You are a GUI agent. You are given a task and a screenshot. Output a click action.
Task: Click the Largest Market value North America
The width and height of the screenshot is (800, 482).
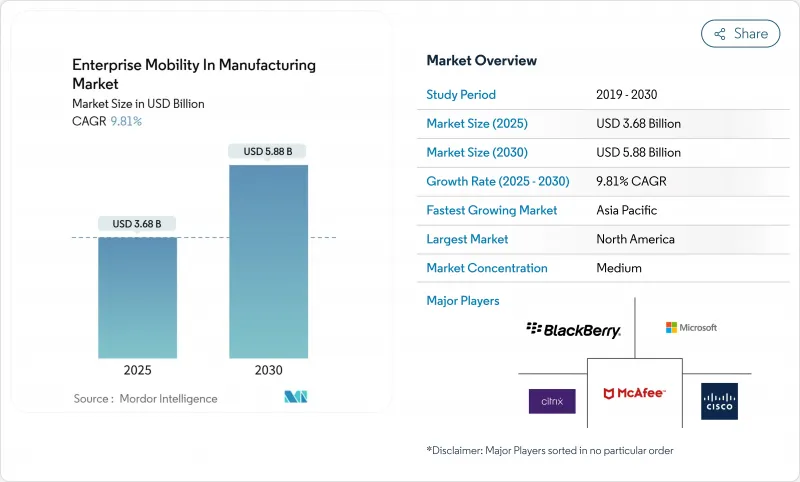(635, 239)
